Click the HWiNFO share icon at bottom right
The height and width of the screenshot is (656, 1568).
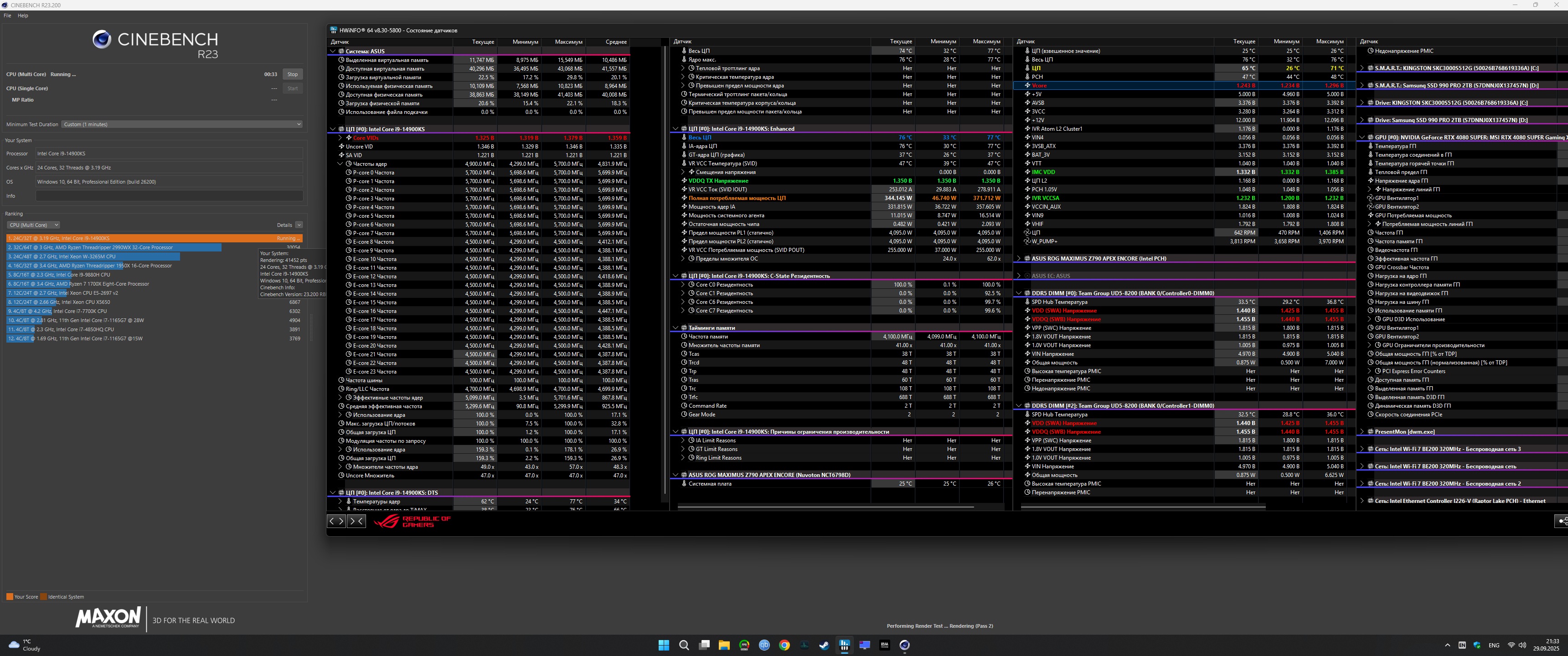pos(1562,521)
